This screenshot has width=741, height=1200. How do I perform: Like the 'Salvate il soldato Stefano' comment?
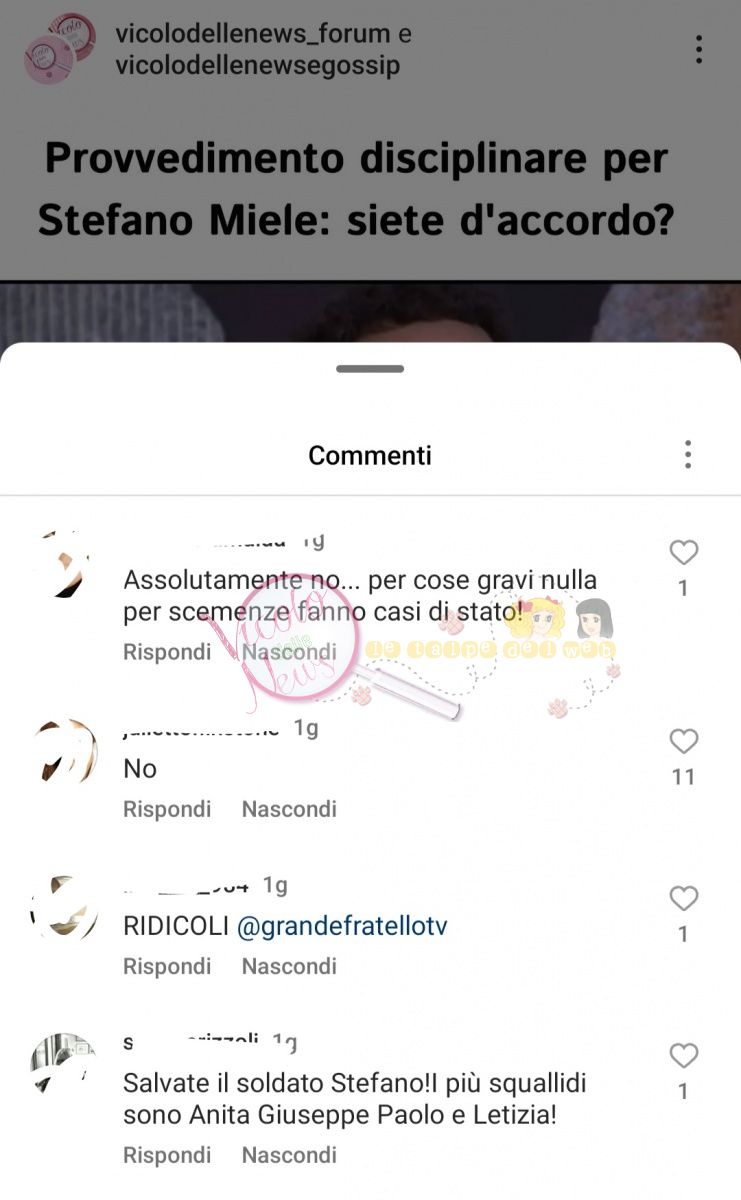pyautogui.click(x=683, y=1056)
